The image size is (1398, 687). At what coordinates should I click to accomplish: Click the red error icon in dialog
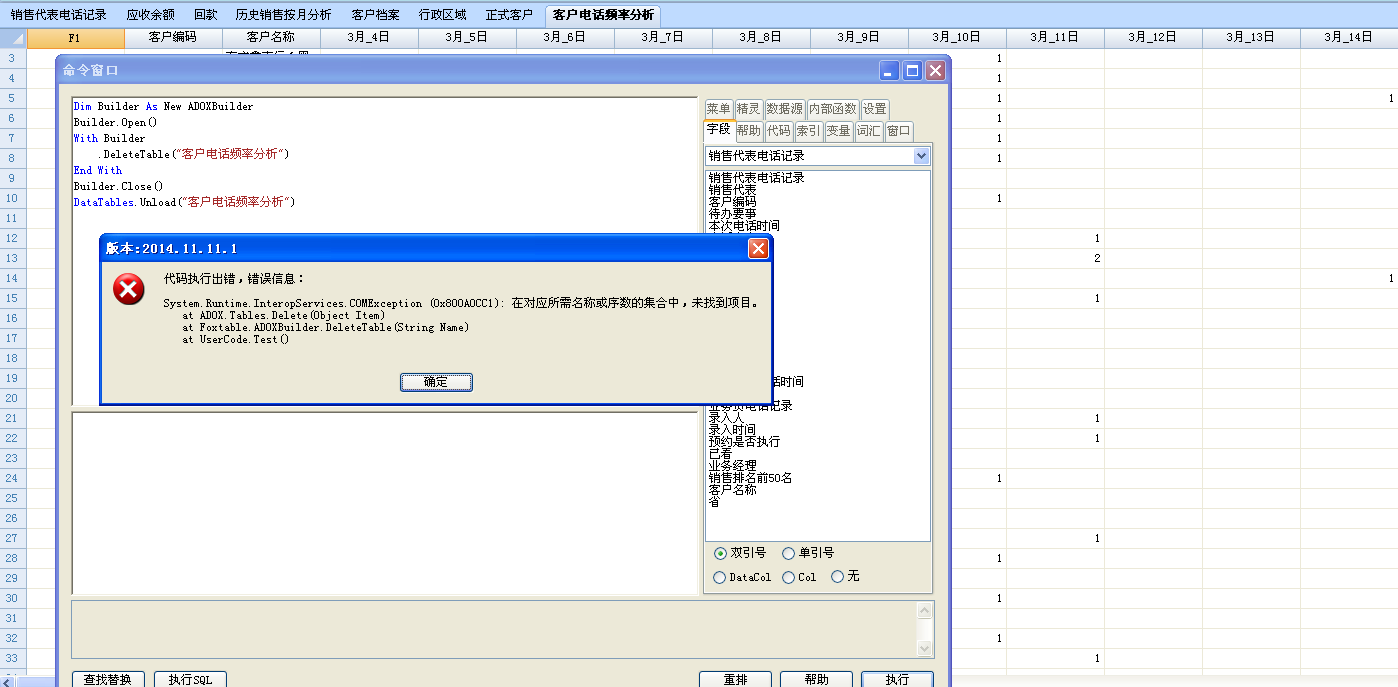coord(129,290)
